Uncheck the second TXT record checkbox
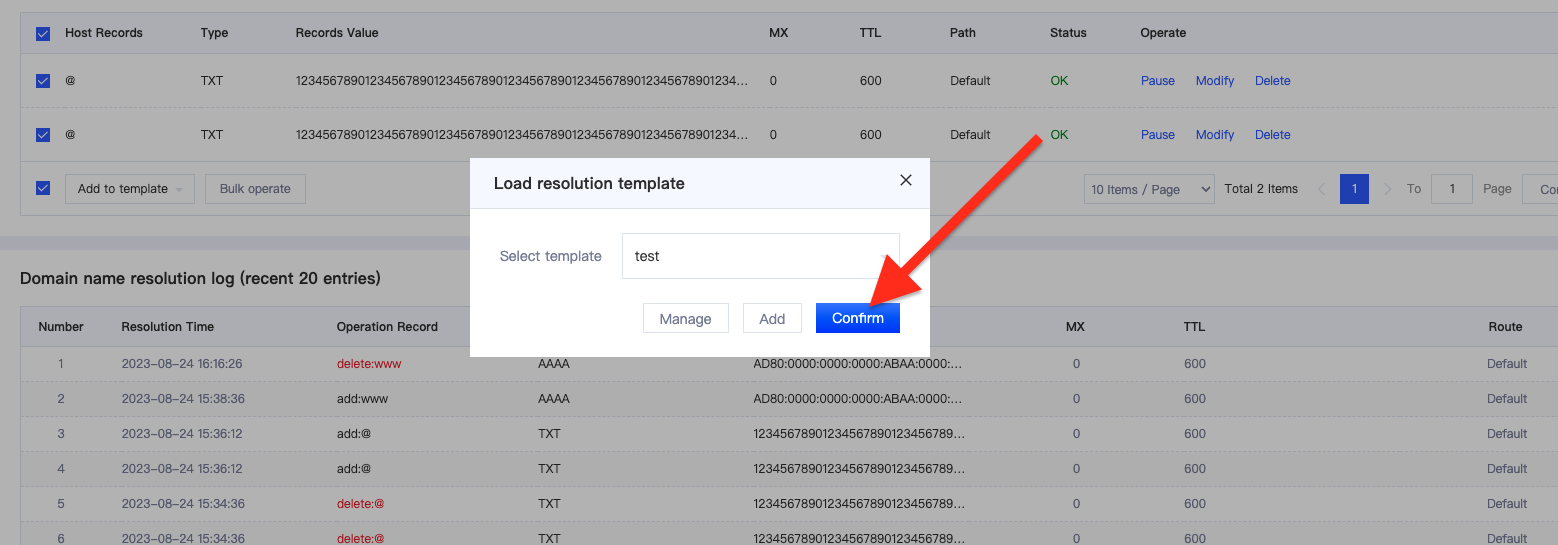Image resolution: width=1558 pixels, height=545 pixels. tap(43, 135)
